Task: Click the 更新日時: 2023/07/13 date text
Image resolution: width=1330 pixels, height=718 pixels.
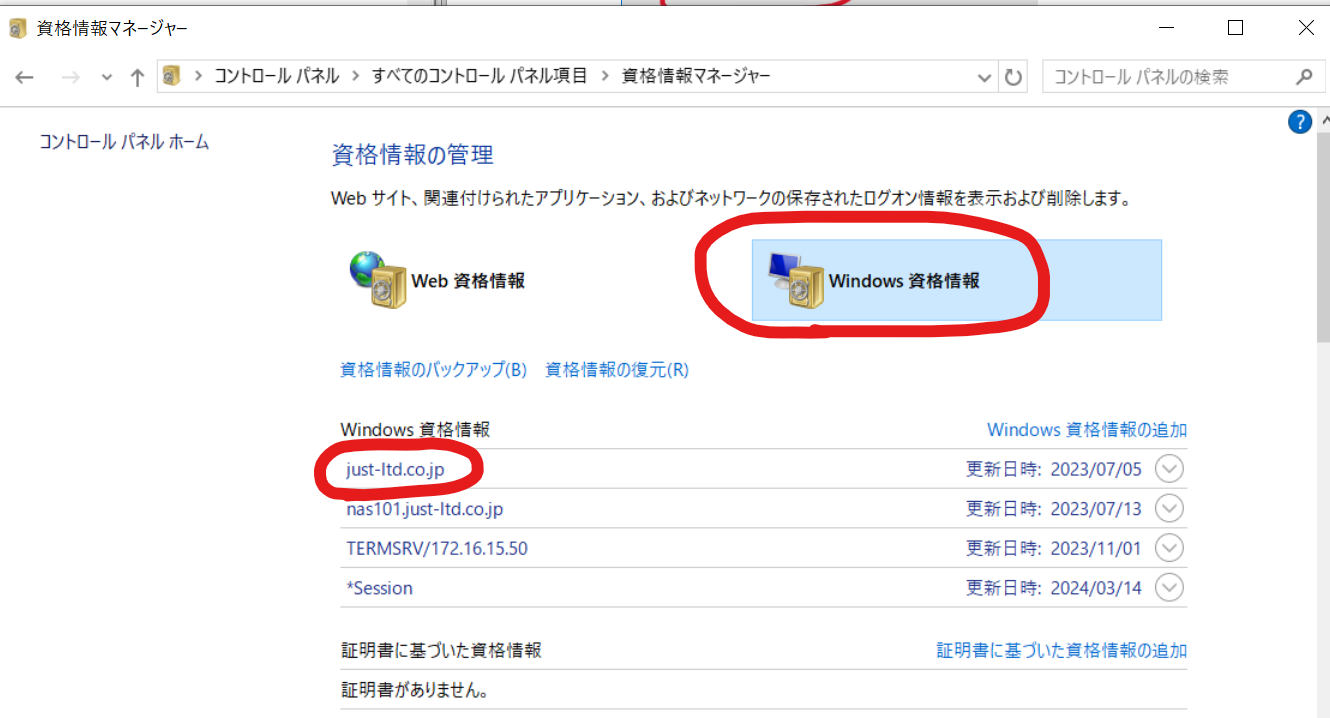Action: [1053, 509]
